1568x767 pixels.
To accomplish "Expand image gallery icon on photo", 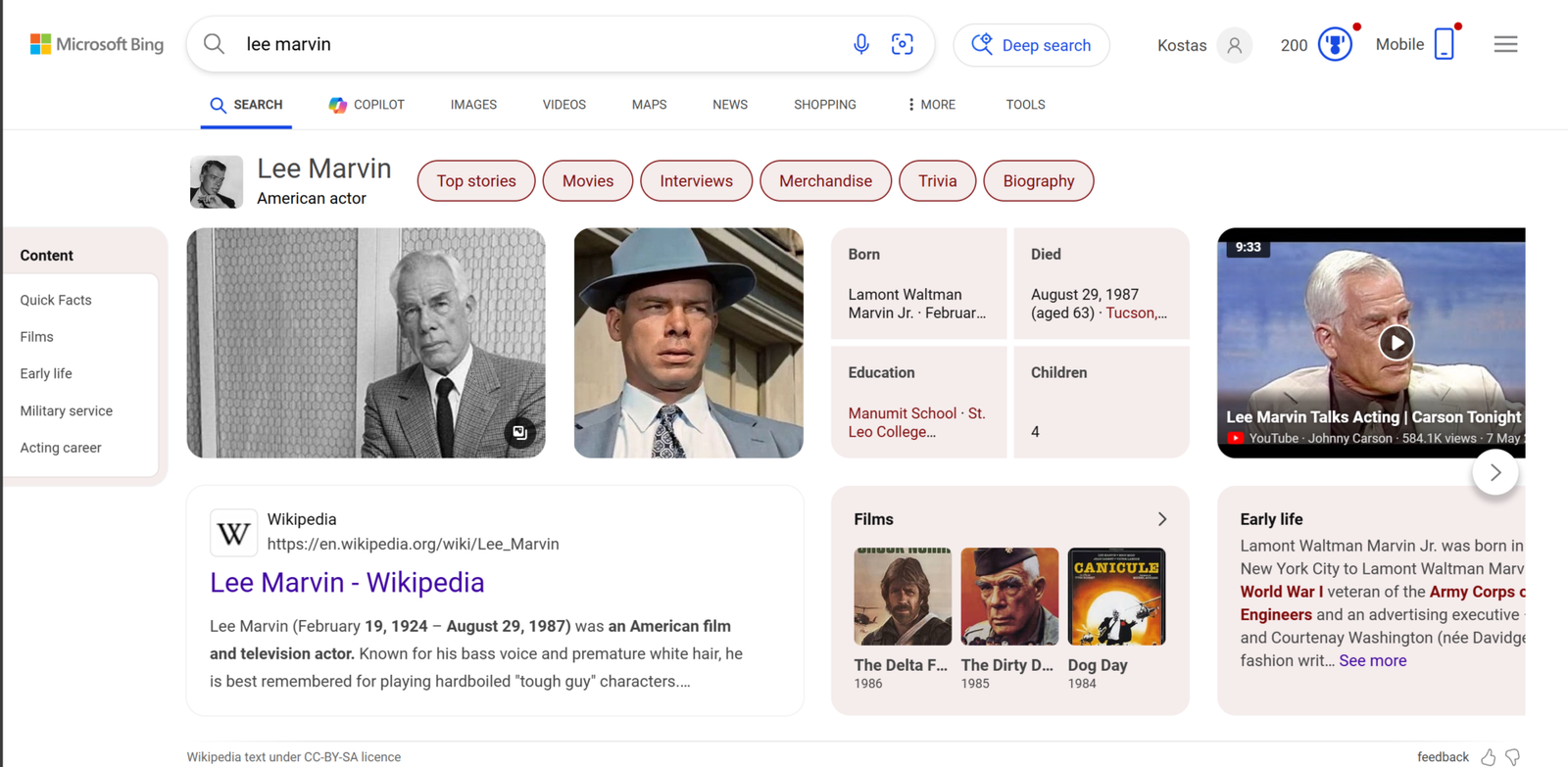I will 519,432.
